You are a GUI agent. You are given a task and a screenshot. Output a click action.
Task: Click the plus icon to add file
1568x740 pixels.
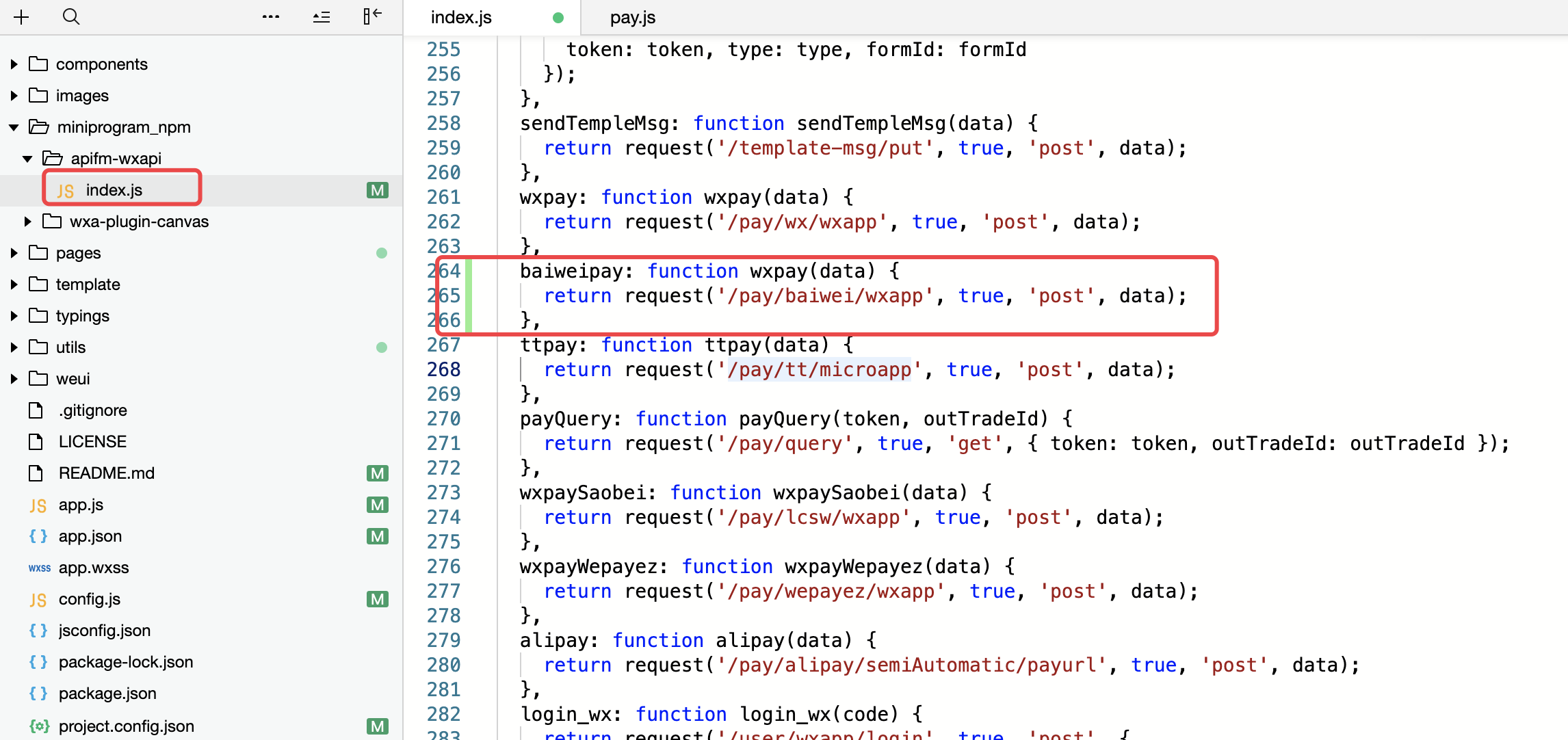21,17
